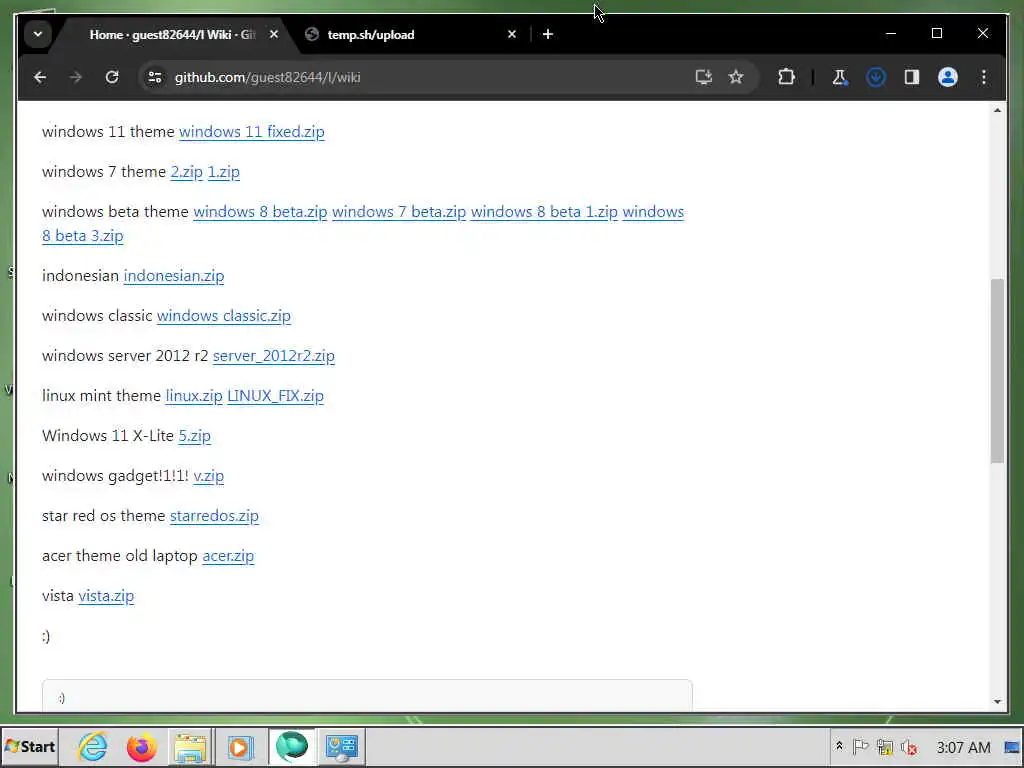Launch Internet Explorer from taskbar

[x=93, y=746]
